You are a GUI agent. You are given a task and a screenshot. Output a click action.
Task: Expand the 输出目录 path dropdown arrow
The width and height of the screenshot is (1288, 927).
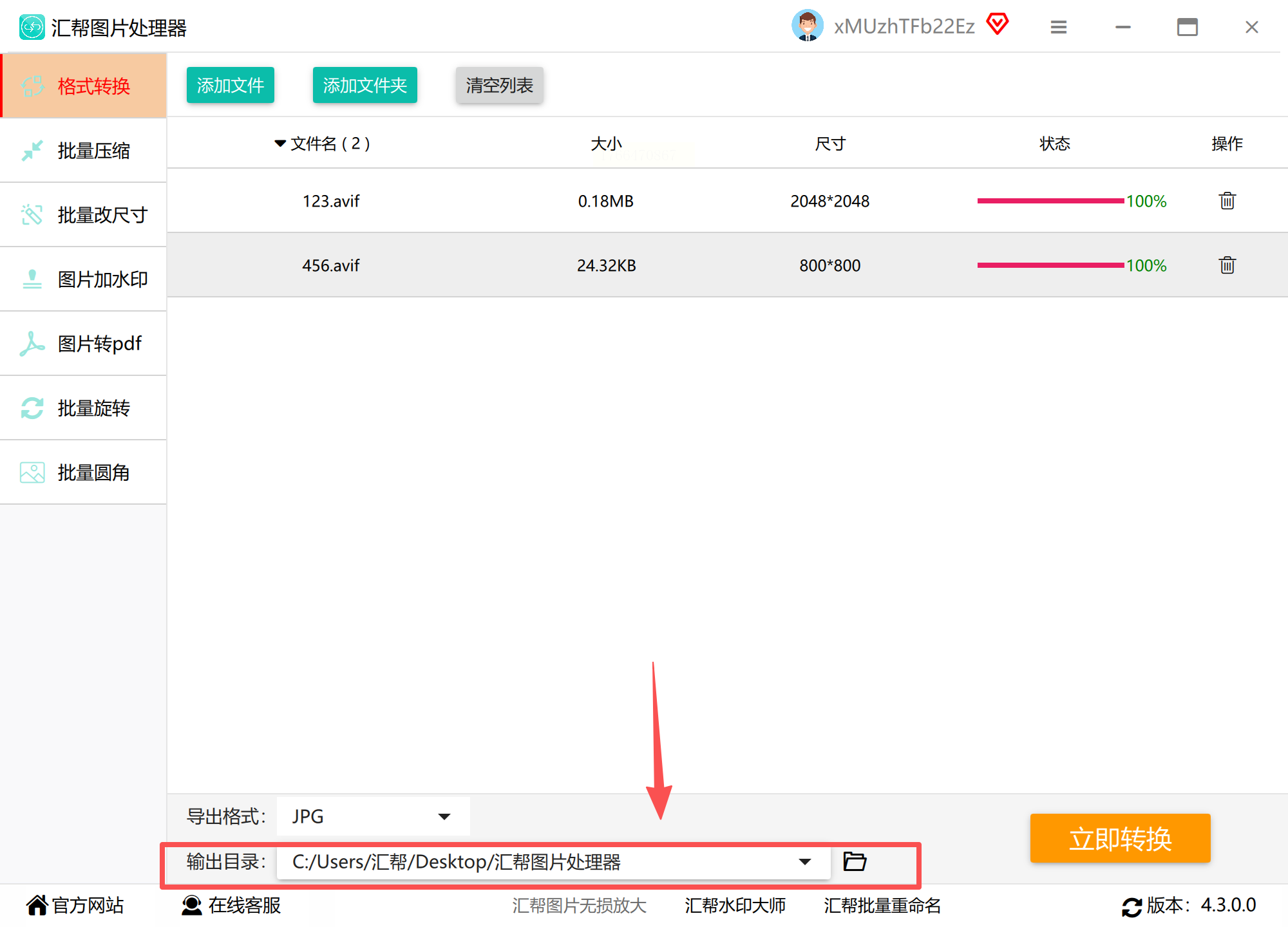pos(804,861)
